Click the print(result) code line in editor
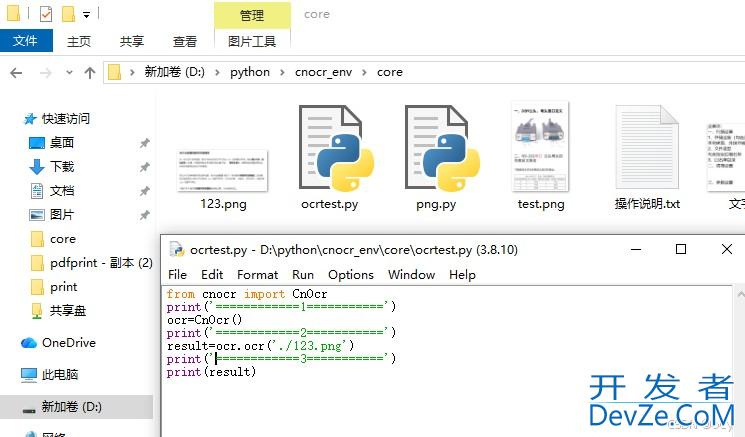Screen dimensions: 745x437 (211, 371)
